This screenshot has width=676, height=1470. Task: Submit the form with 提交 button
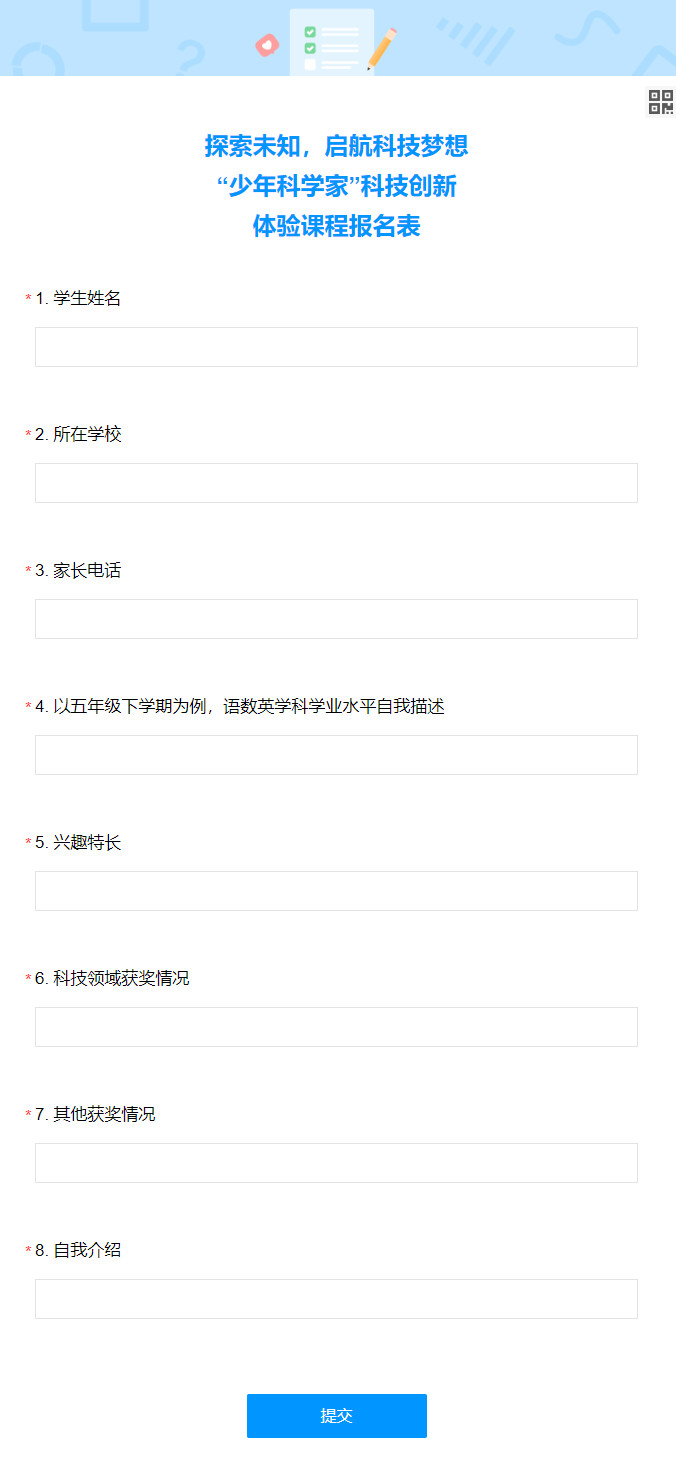(x=337, y=1416)
